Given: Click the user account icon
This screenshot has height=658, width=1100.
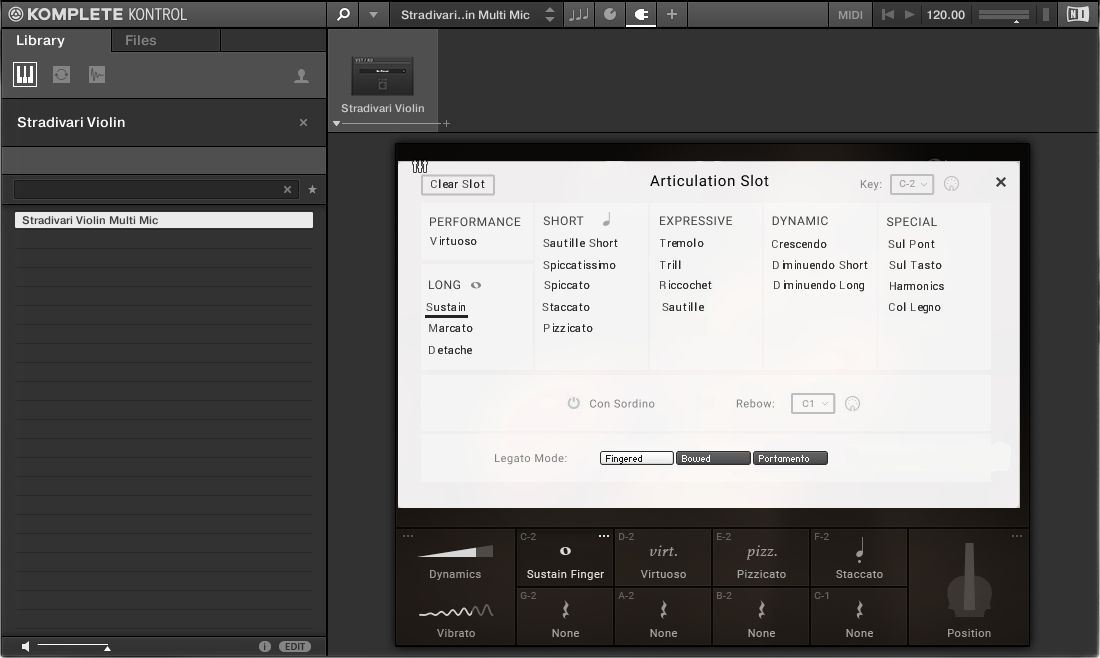Looking at the screenshot, I should pos(302,74).
